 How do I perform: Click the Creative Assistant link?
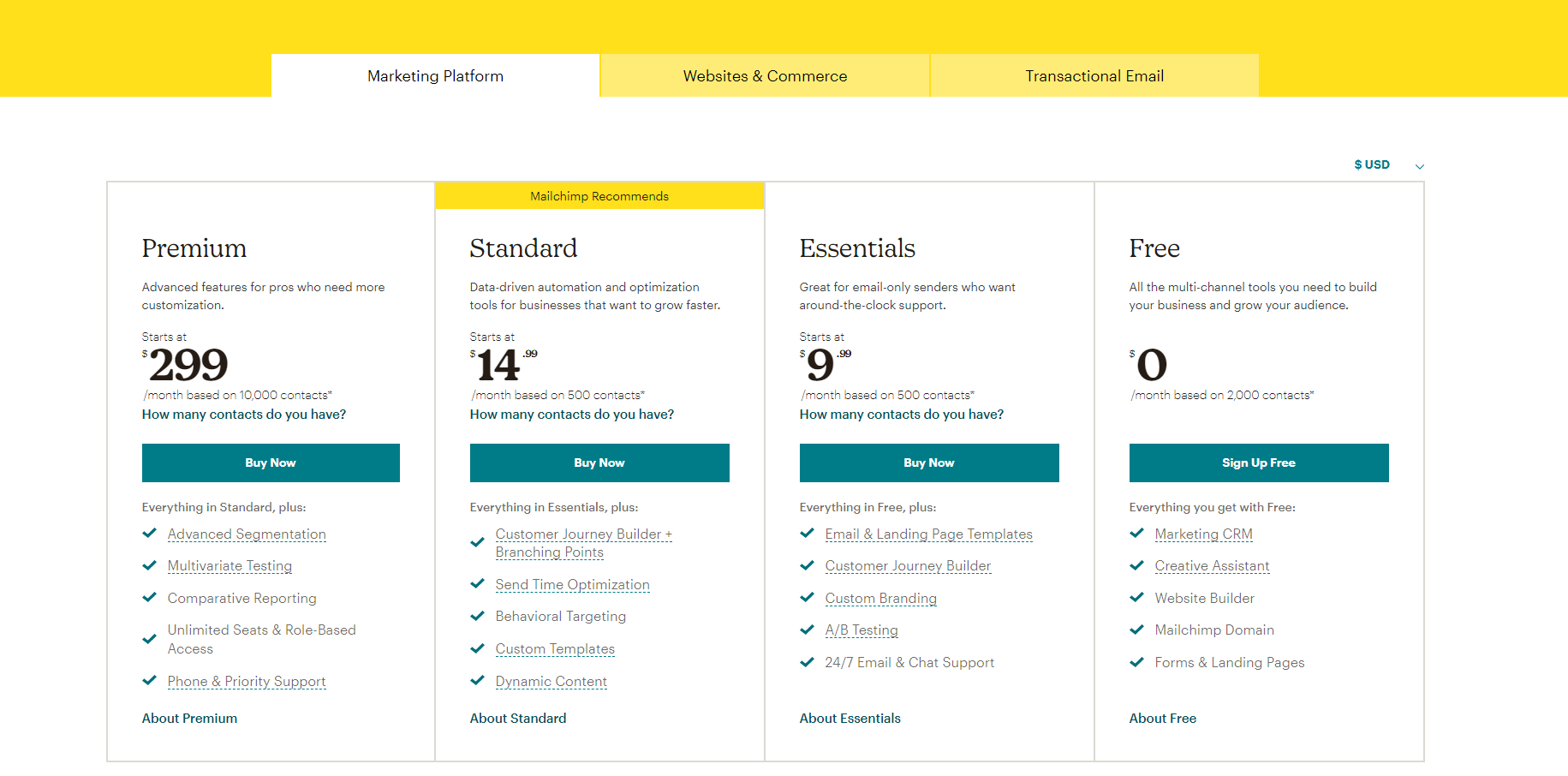pyautogui.click(x=1212, y=566)
